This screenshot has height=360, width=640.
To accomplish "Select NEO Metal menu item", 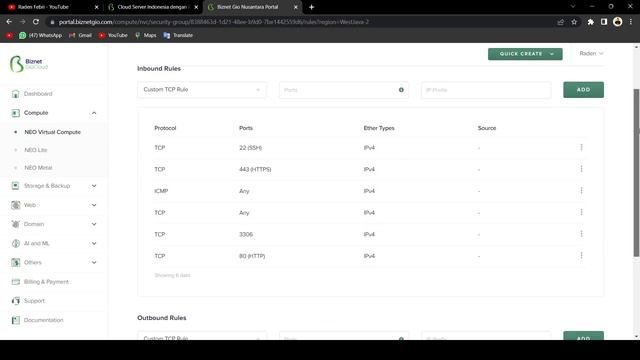I will [x=38, y=168].
